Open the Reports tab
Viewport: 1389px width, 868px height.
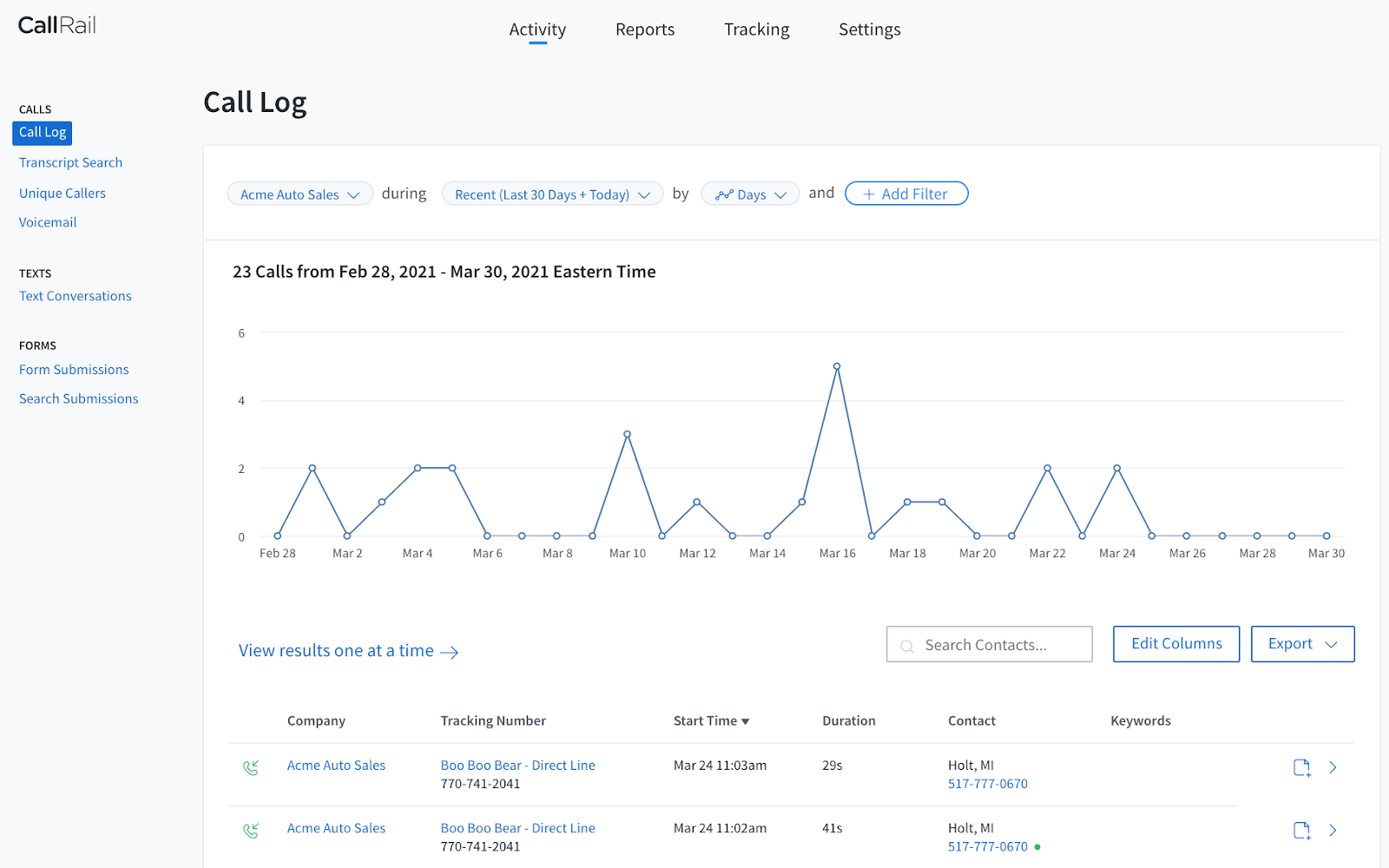point(645,30)
